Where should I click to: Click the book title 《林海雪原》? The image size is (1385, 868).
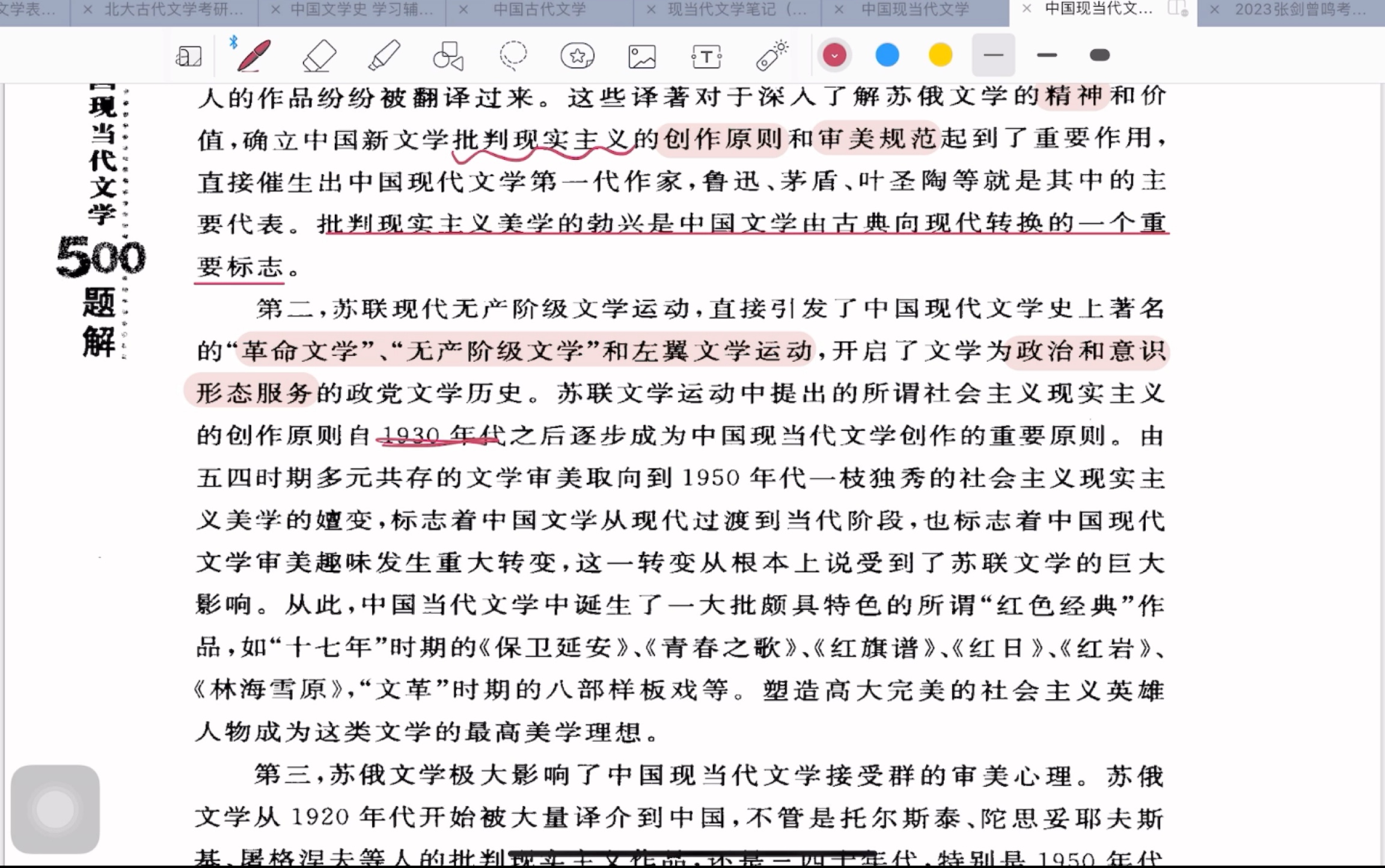(269, 690)
